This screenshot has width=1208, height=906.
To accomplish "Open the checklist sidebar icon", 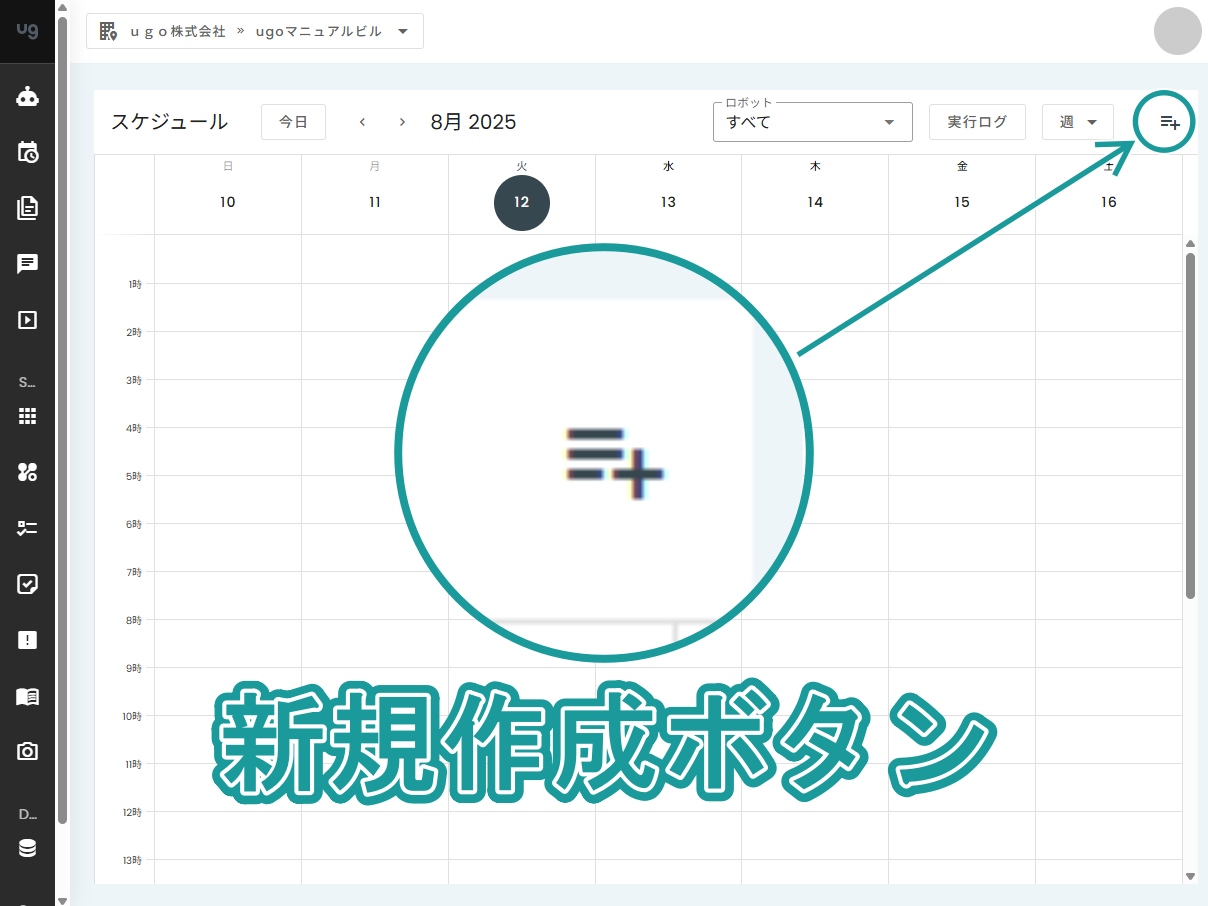I will click(x=27, y=528).
